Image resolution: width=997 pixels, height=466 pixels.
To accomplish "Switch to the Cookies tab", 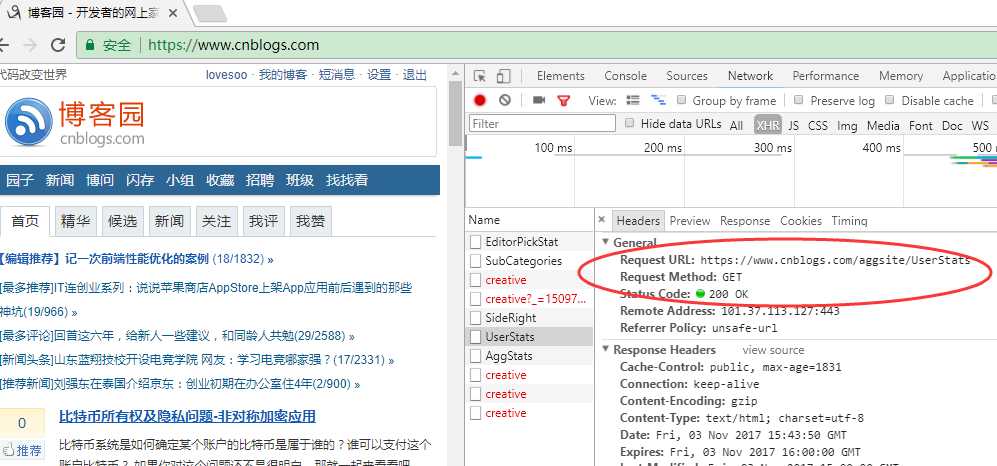I will point(801,221).
